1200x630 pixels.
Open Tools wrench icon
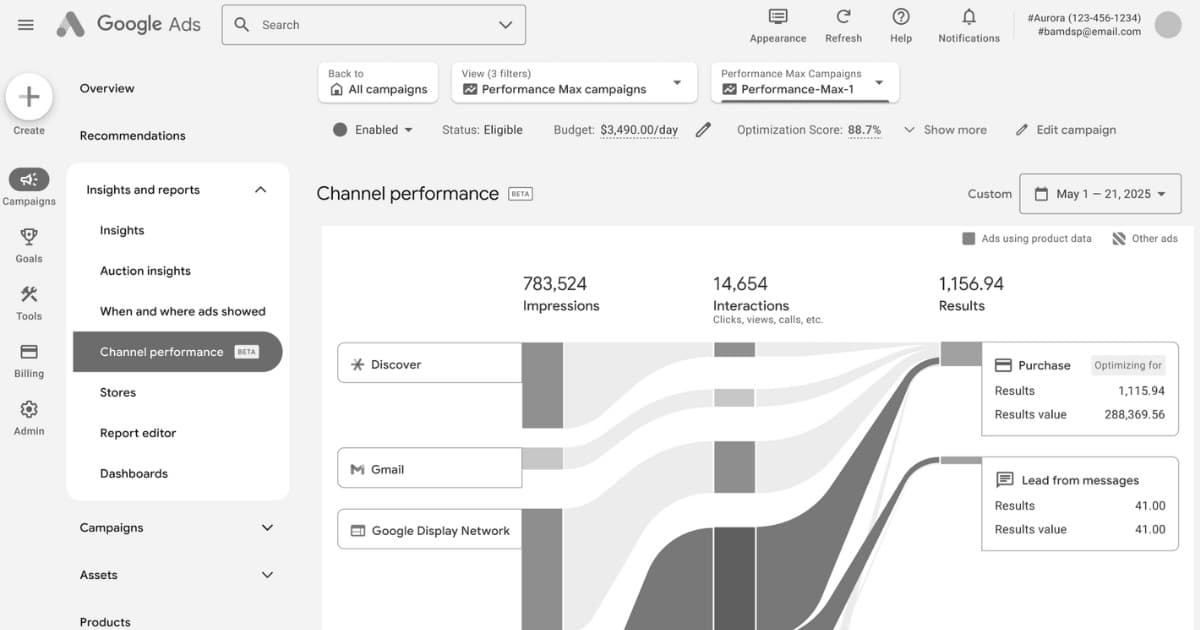point(29,294)
